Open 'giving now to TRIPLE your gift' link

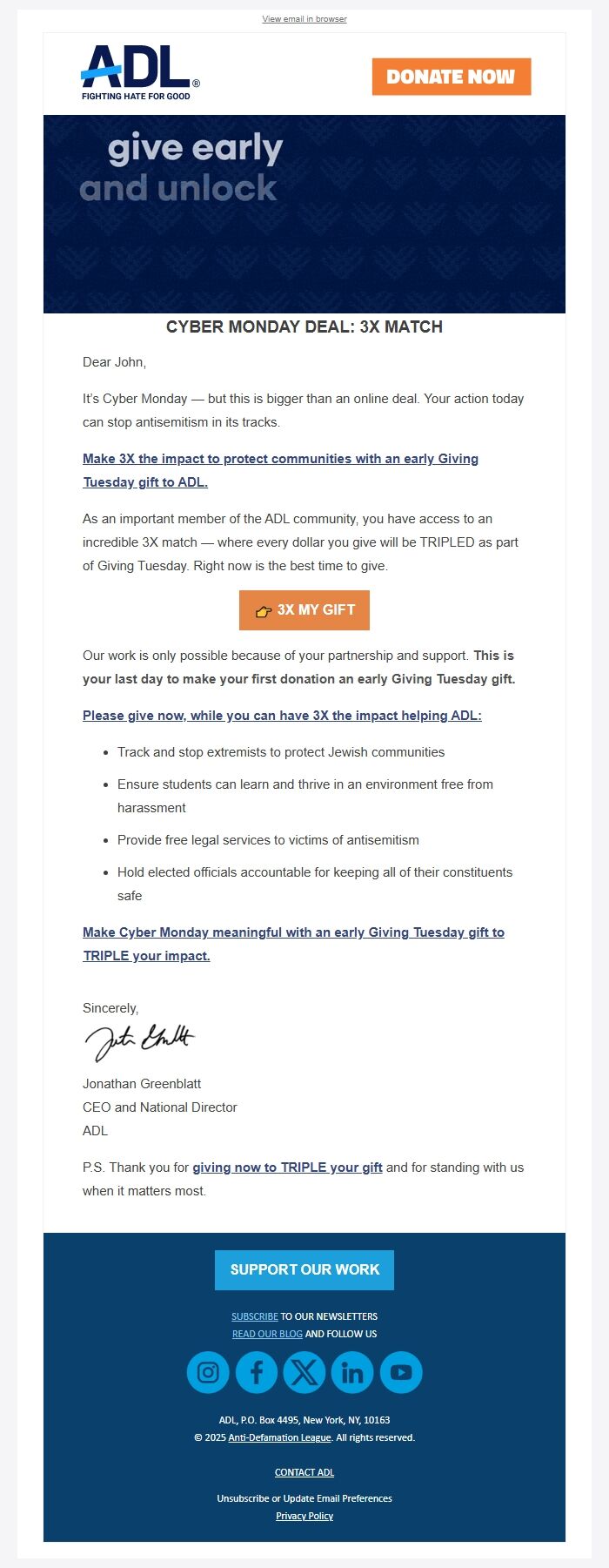(x=287, y=1167)
